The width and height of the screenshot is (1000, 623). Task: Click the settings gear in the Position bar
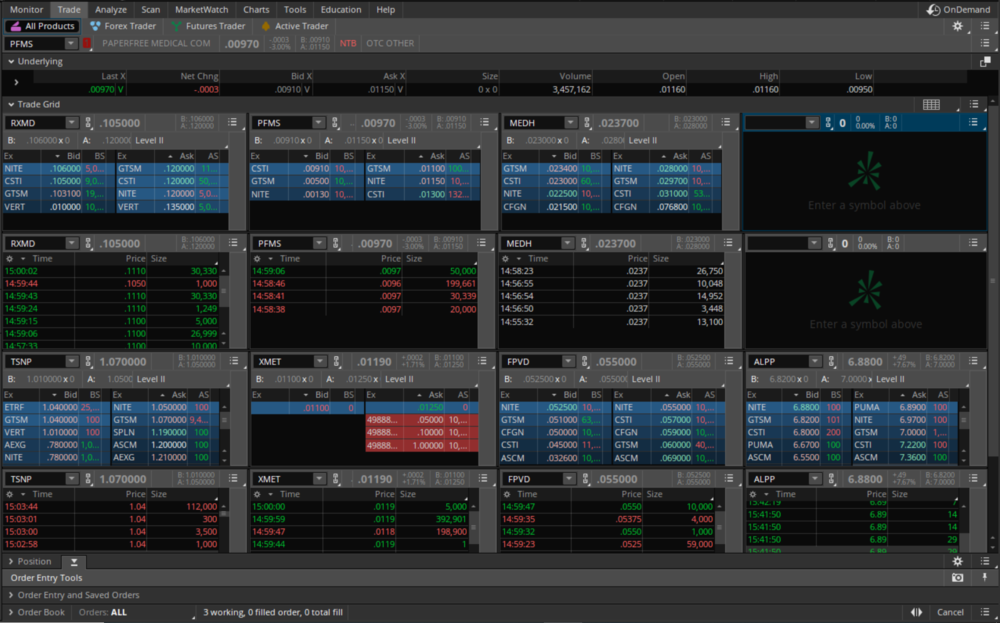click(957, 562)
